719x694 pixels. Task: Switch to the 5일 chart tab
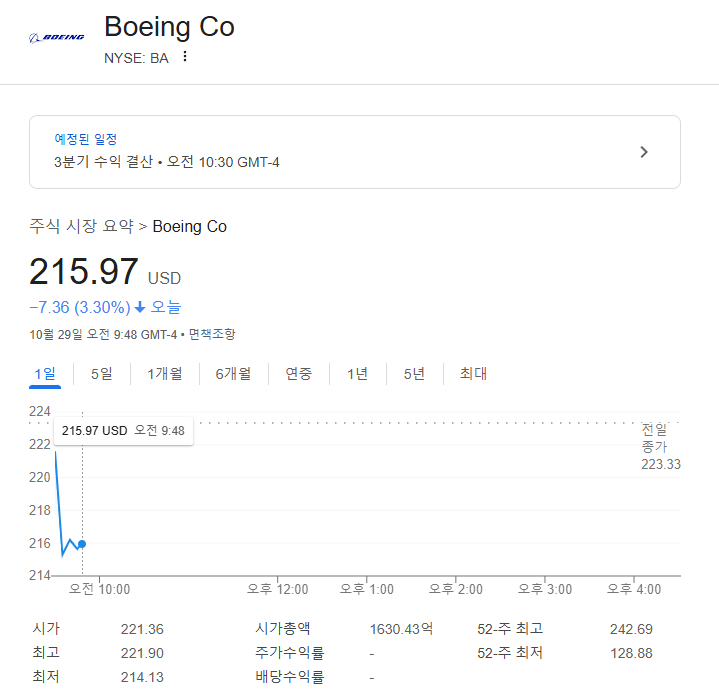tap(101, 374)
